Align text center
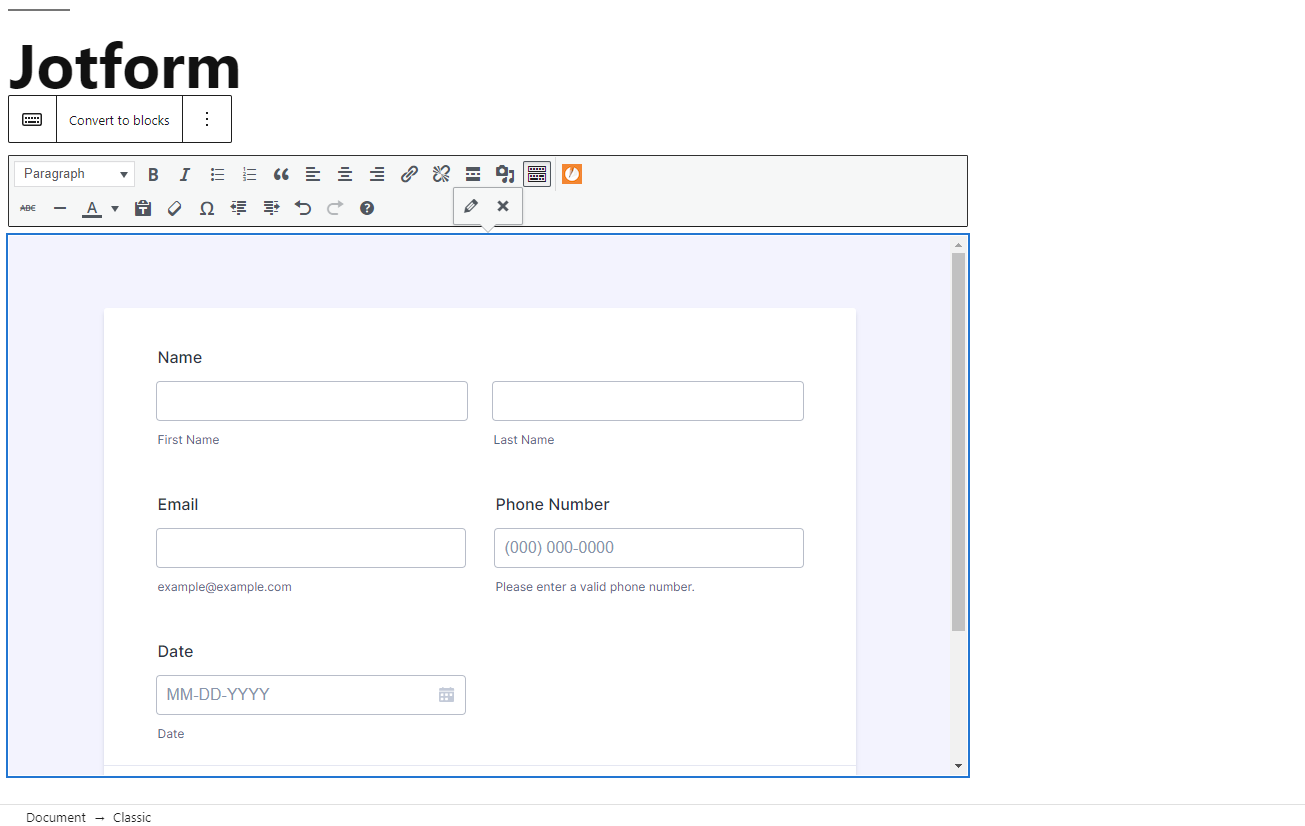This screenshot has height=826, width=1305. (345, 174)
